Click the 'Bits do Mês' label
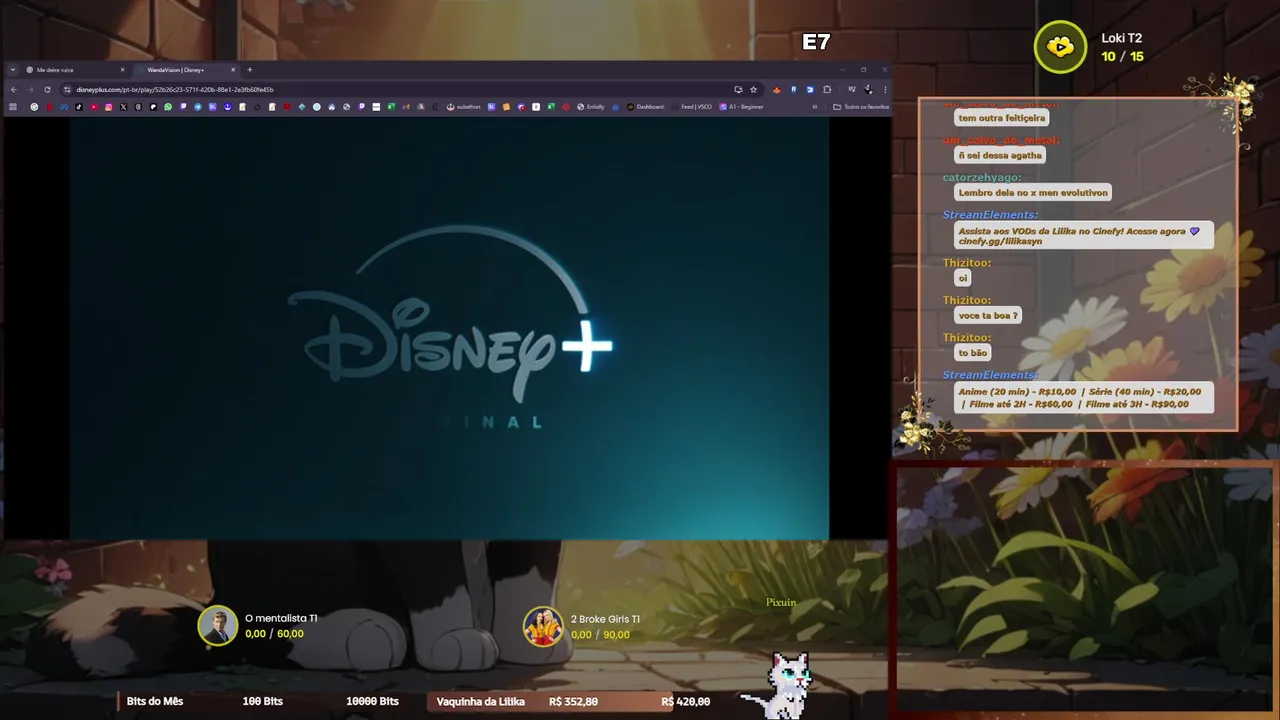This screenshot has width=1280, height=720. [x=155, y=701]
